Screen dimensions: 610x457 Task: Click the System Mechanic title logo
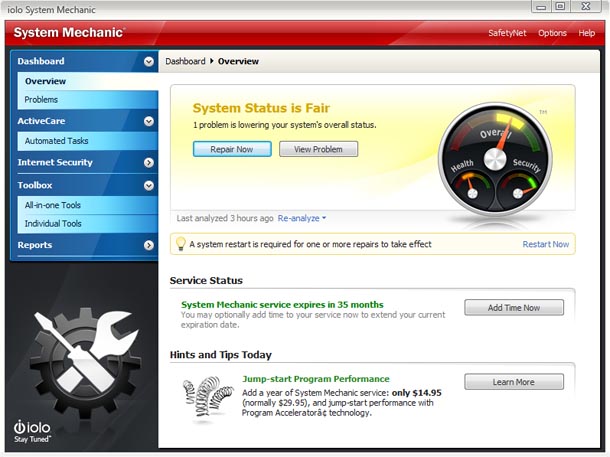point(69,32)
